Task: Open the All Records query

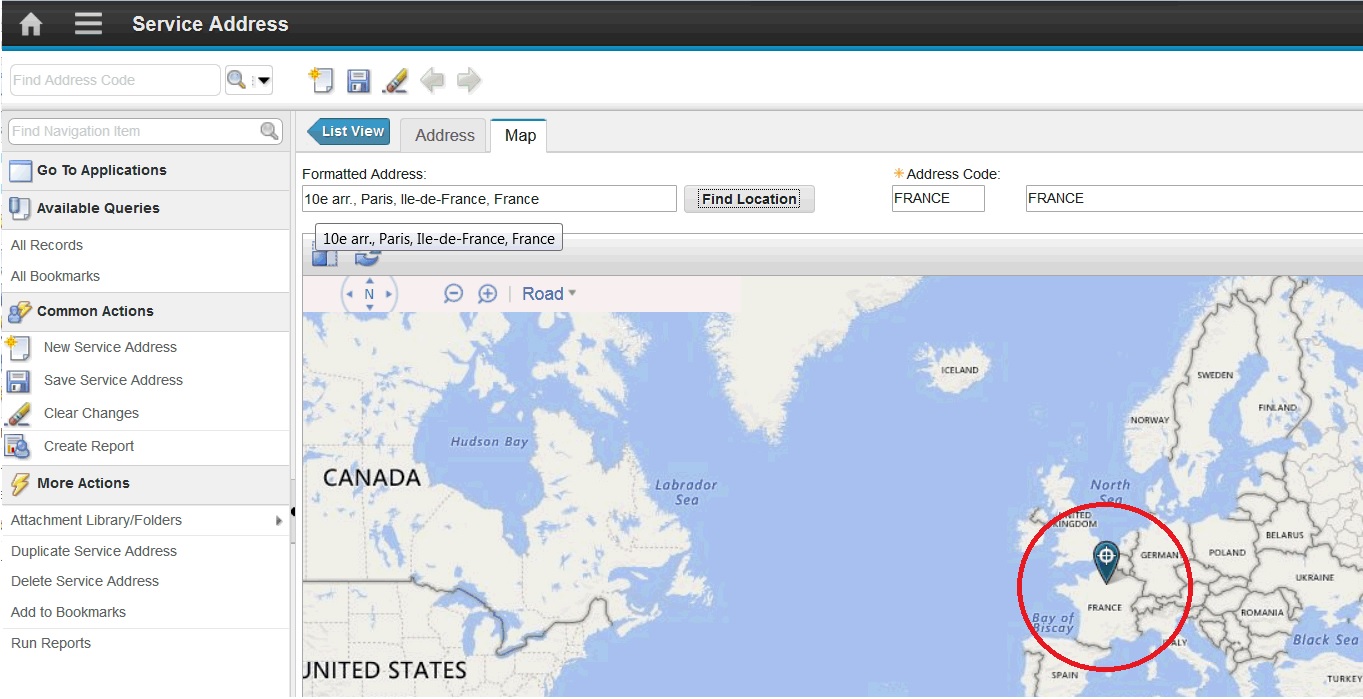Action: click(x=46, y=245)
